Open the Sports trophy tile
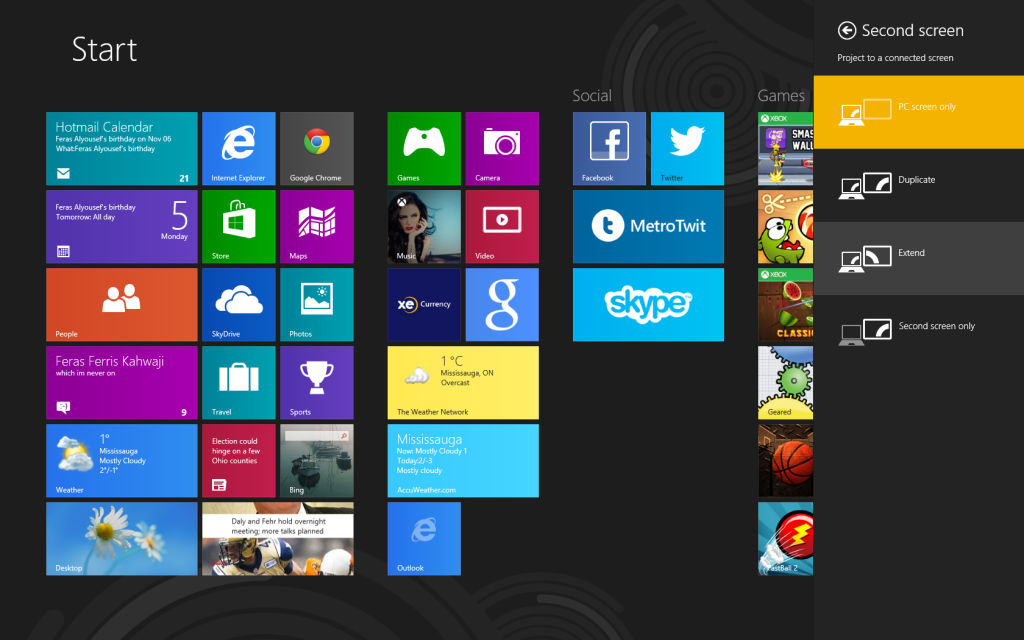The width and height of the screenshot is (1024, 640). tap(317, 383)
